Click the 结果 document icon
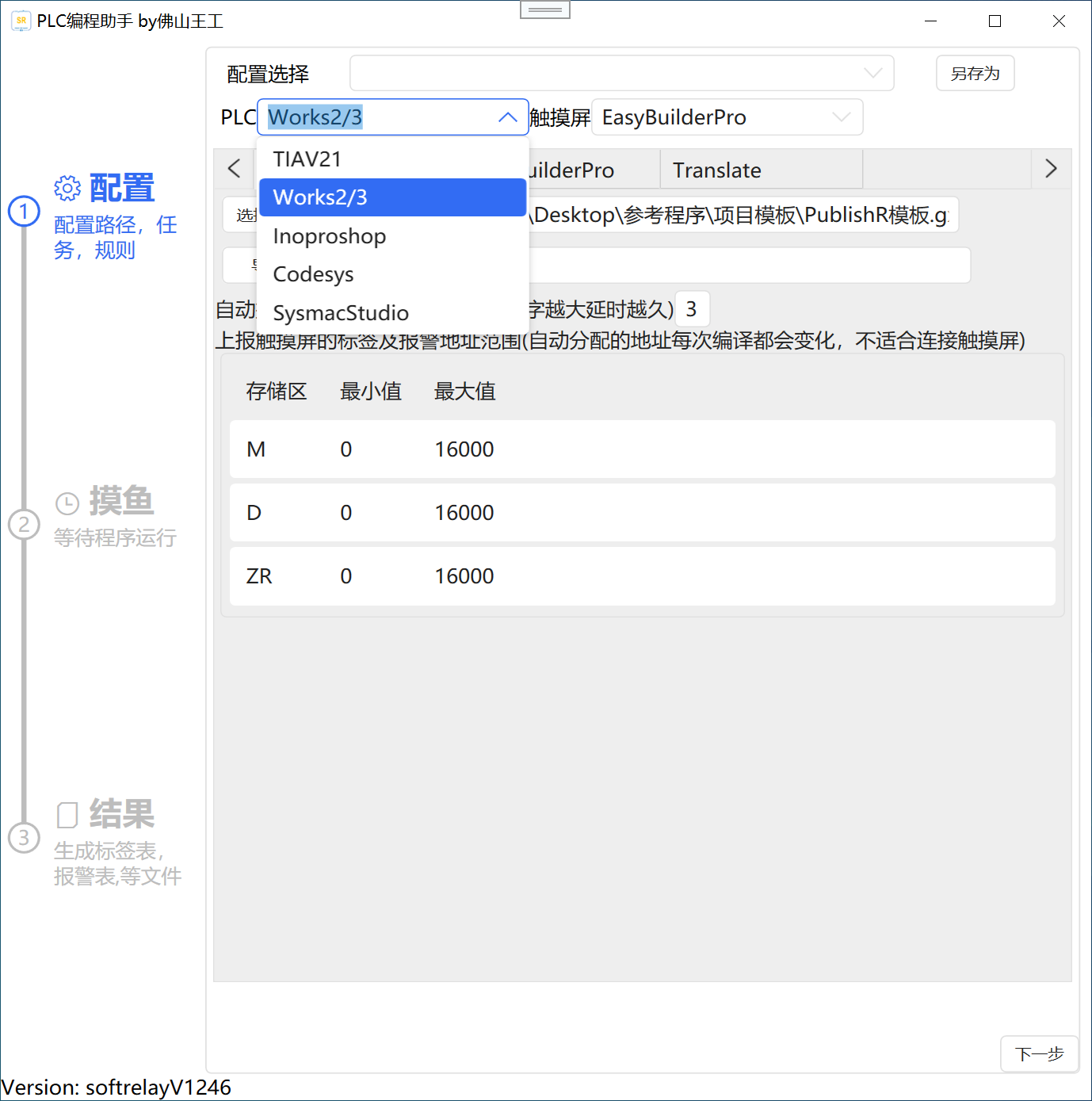 tap(67, 815)
